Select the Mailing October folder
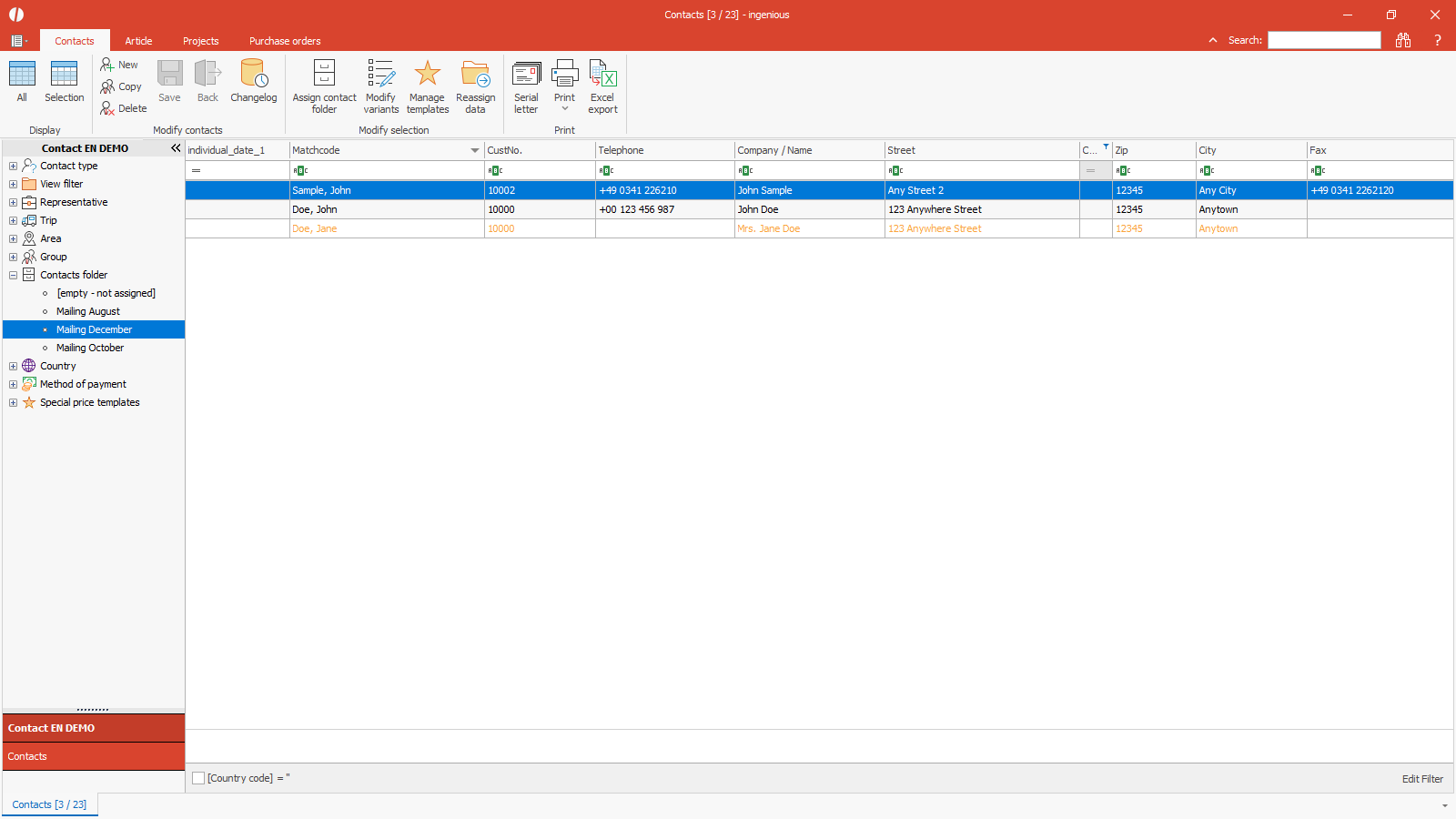The width and height of the screenshot is (1456, 819). click(90, 348)
